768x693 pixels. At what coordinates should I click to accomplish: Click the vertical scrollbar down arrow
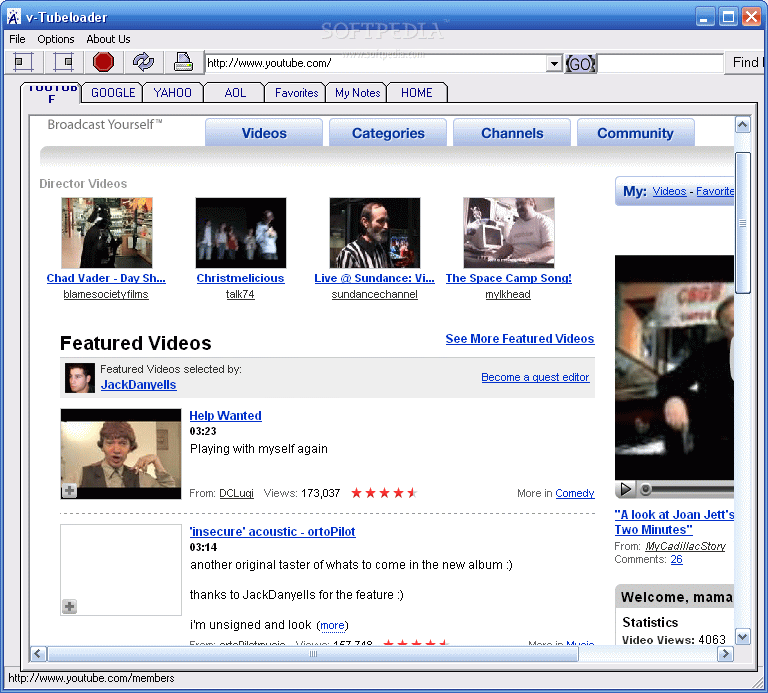point(743,637)
